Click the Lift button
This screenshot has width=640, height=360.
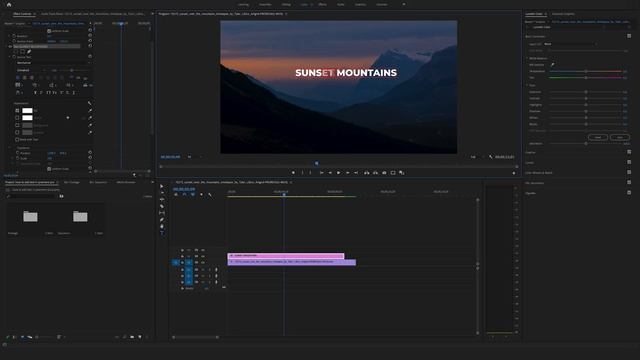367,173
